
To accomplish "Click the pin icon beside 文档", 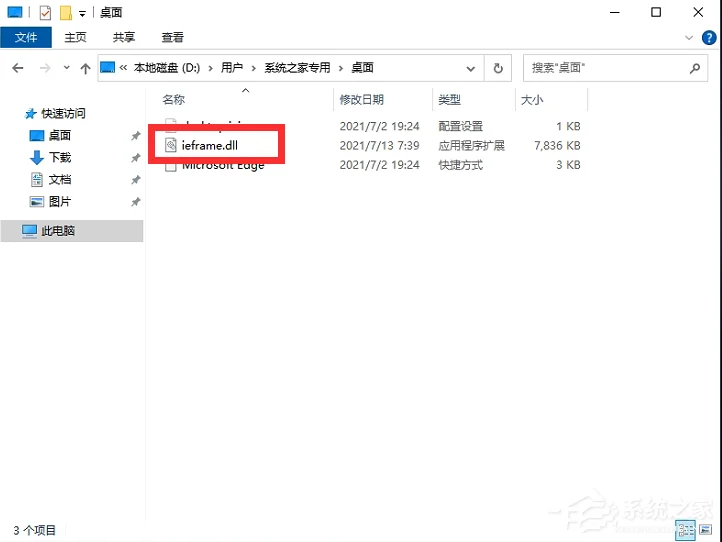I will (135, 180).
